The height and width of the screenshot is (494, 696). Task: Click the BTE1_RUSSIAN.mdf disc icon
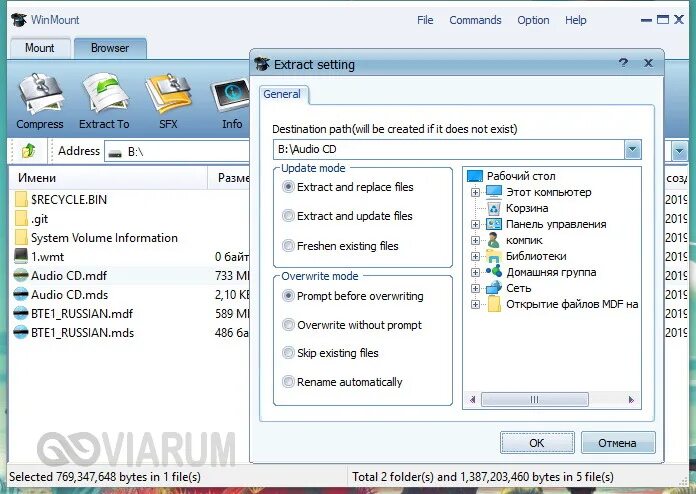[21, 313]
